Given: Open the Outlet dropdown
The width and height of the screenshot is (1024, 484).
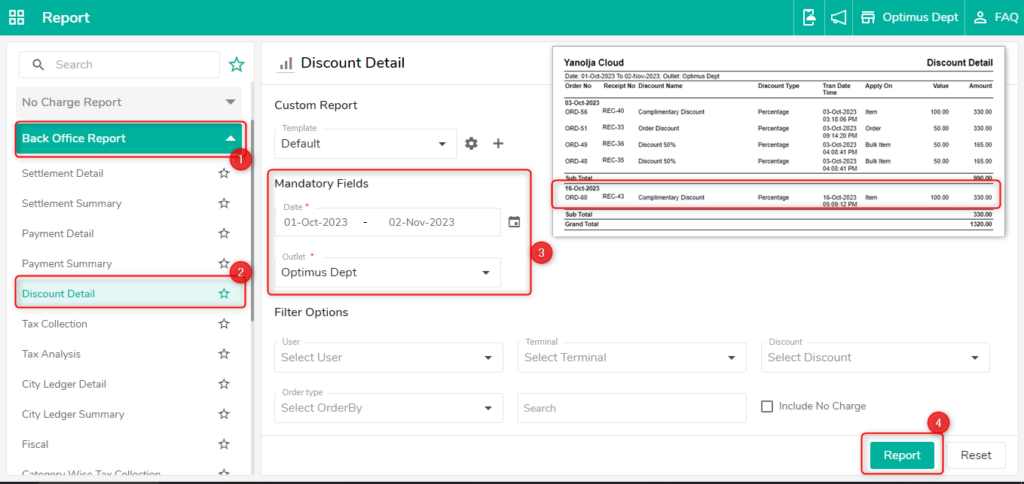Looking at the screenshot, I should [x=388, y=272].
